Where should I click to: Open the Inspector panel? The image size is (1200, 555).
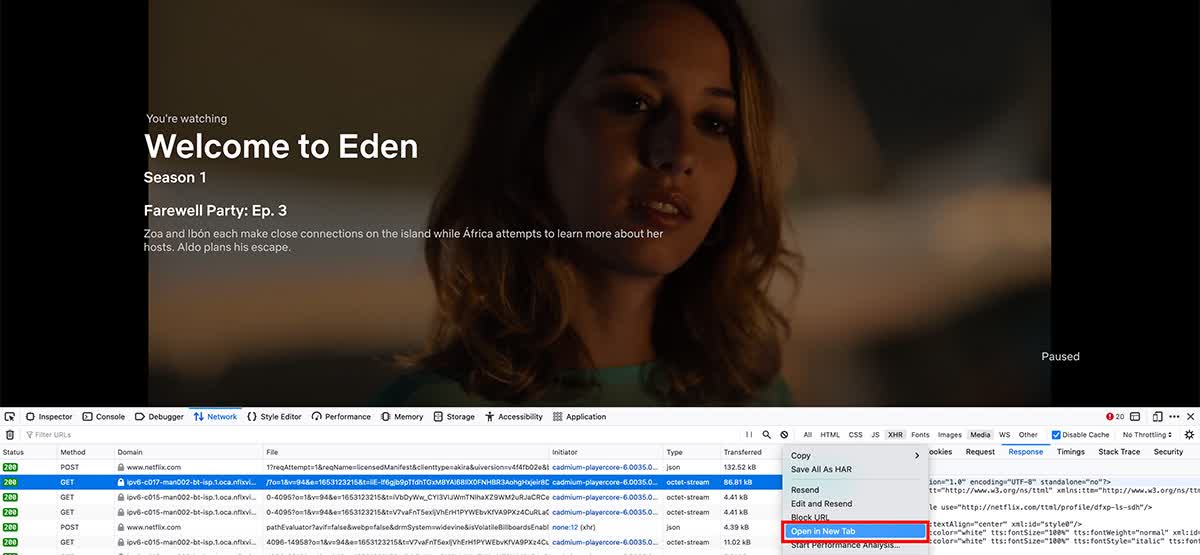(x=48, y=417)
